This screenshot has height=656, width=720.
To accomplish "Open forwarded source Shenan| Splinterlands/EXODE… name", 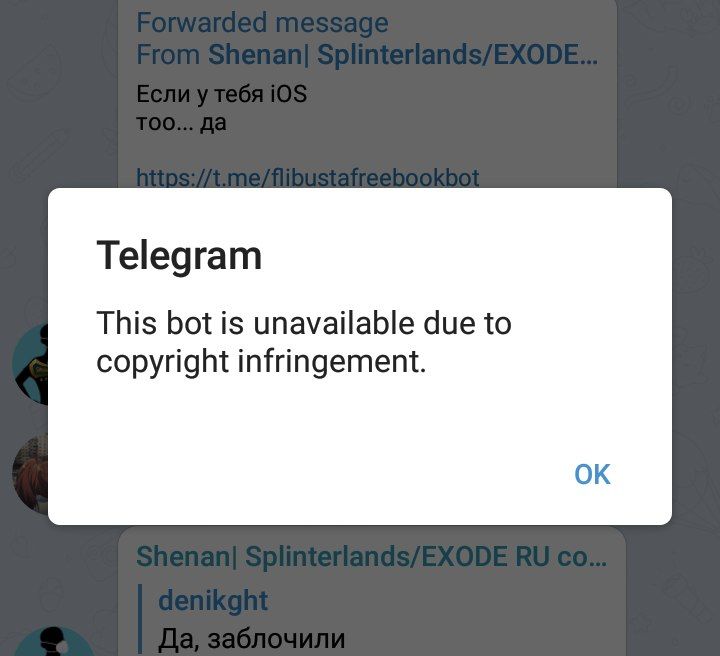I will tap(403, 55).
